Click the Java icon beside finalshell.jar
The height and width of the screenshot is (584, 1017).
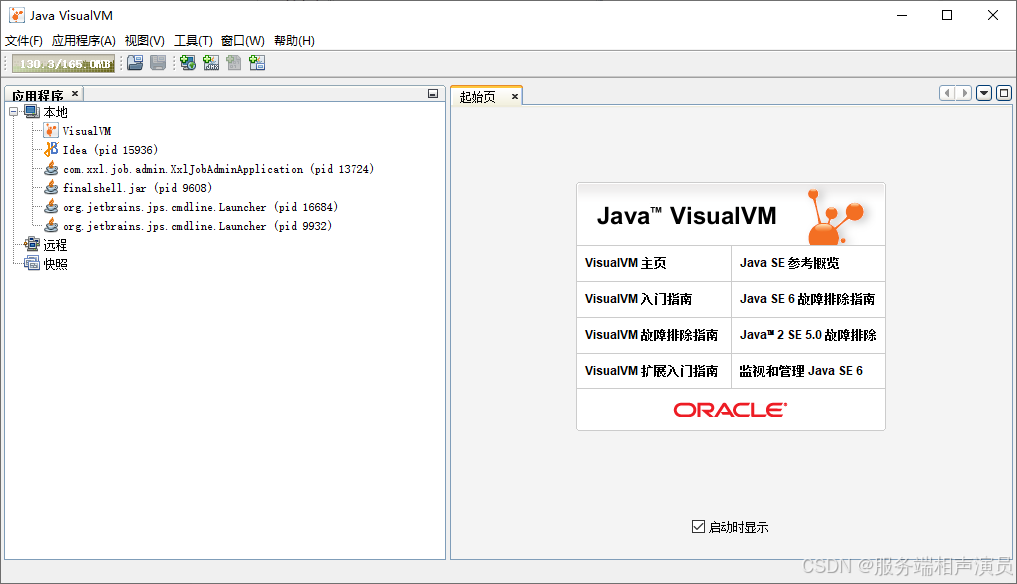coord(51,188)
